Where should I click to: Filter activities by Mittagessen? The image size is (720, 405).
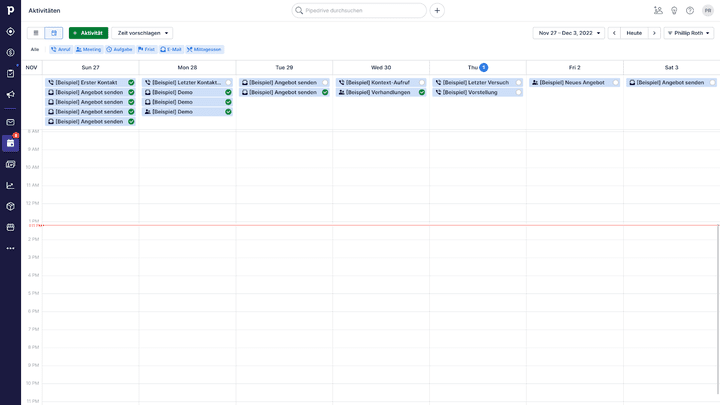pos(204,49)
